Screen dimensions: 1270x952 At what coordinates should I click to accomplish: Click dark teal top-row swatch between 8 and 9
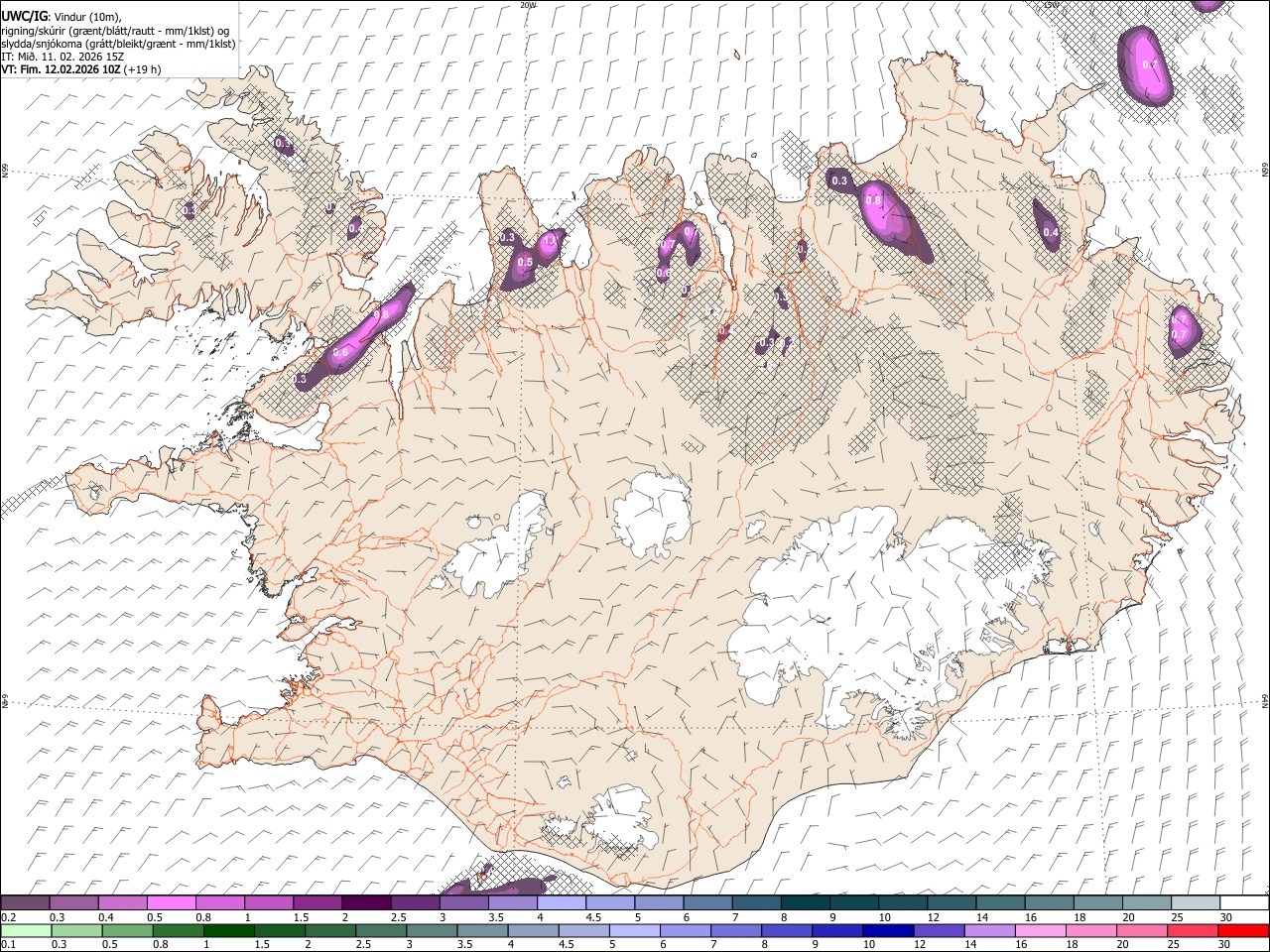(x=807, y=902)
